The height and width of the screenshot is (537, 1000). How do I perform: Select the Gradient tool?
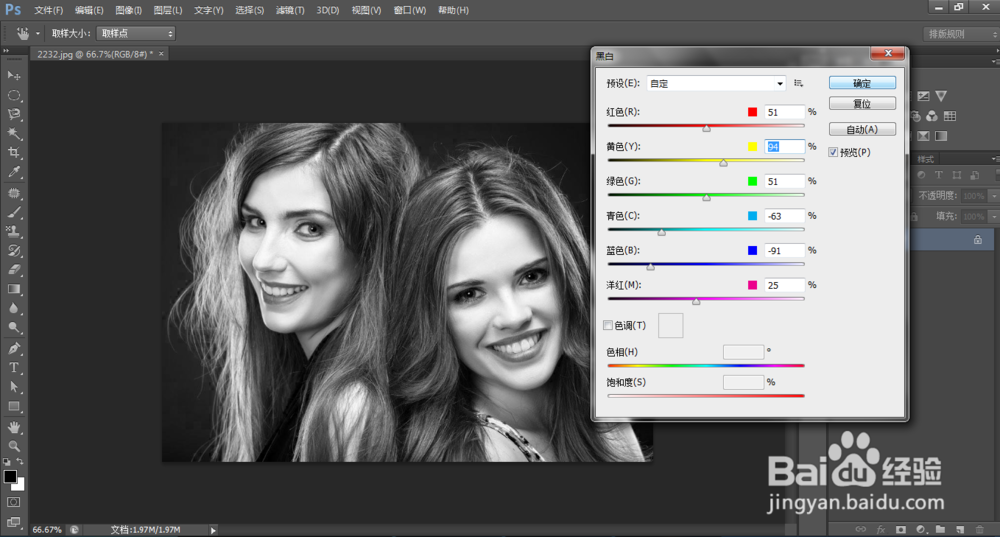(13, 289)
